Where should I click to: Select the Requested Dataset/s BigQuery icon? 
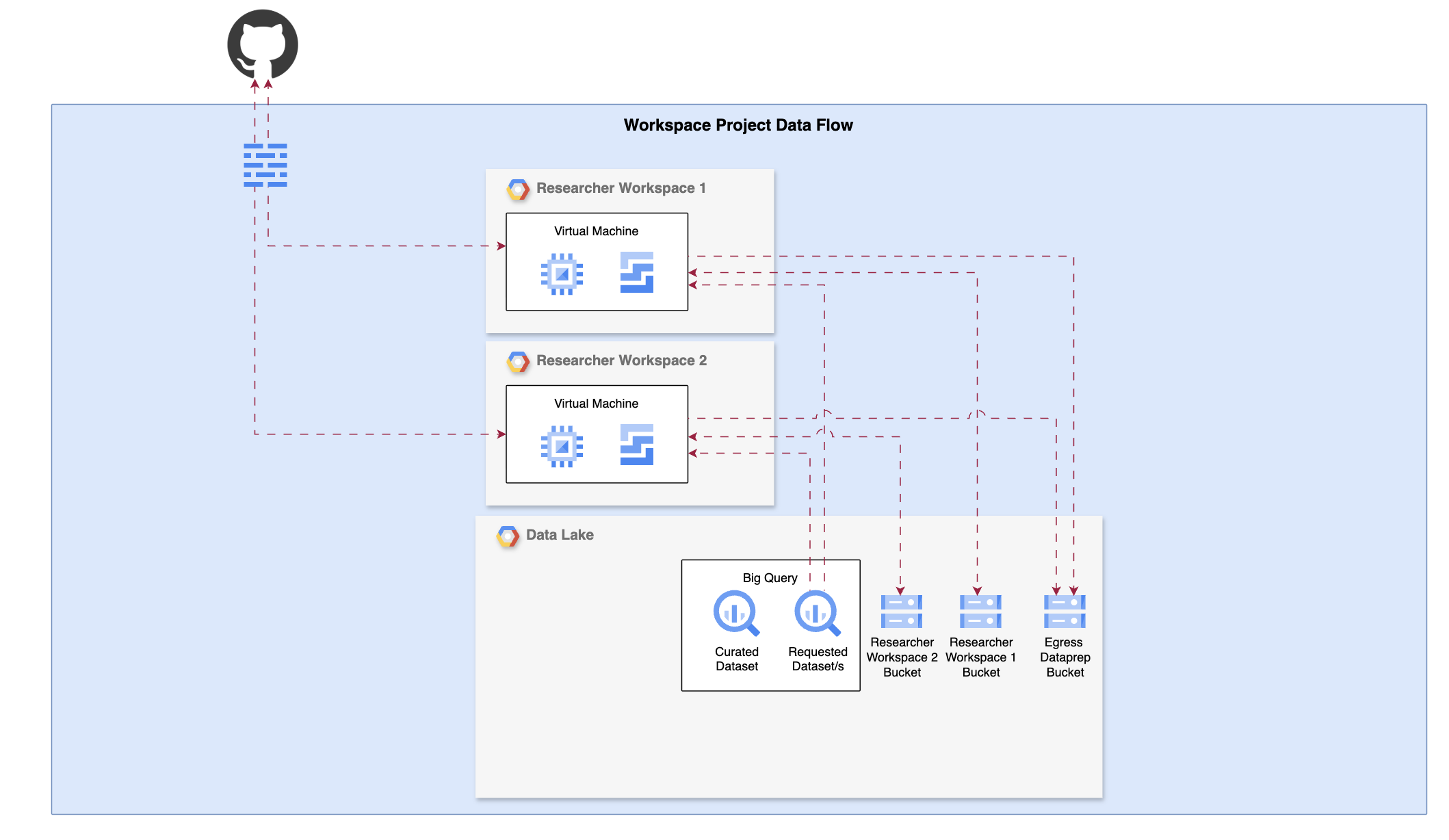pyautogui.click(x=817, y=613)
